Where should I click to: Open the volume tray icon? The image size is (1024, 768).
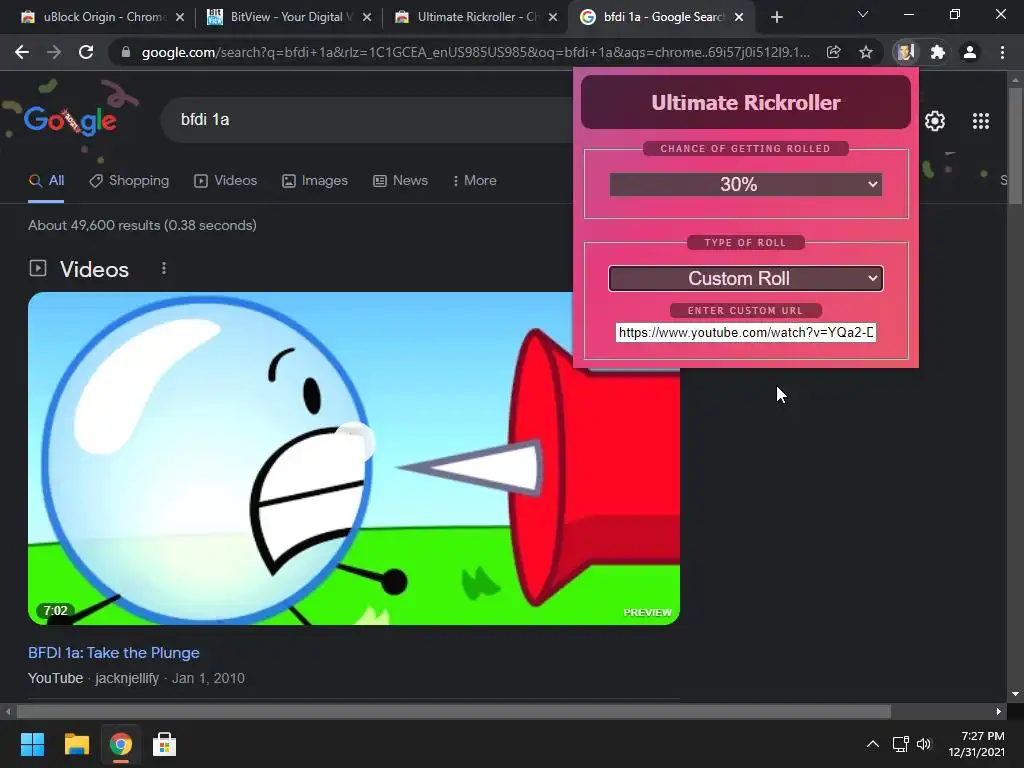(924, 744)
